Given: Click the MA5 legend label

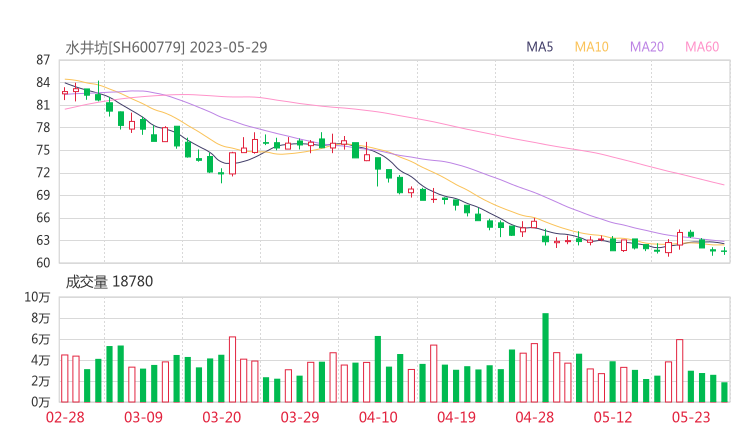Looking at the screenshot, I should pyautogui.click(x=539, y=47).
